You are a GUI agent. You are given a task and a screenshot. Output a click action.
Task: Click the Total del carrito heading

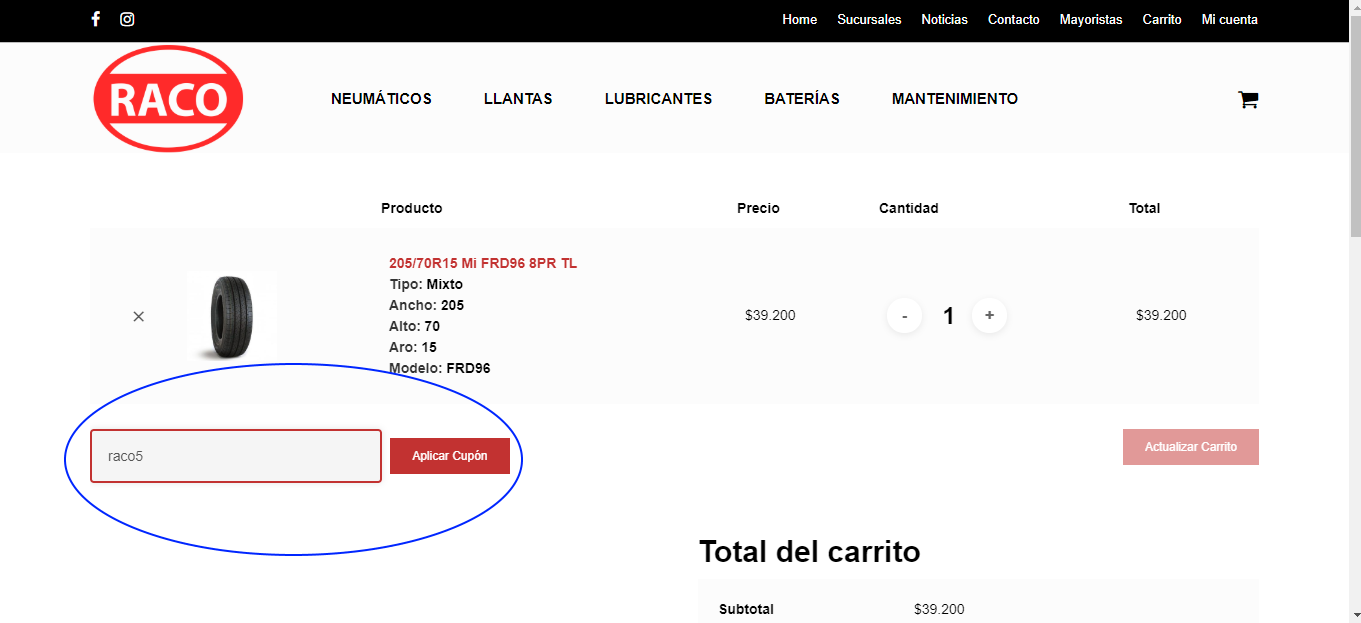click(x=809, y=552)
